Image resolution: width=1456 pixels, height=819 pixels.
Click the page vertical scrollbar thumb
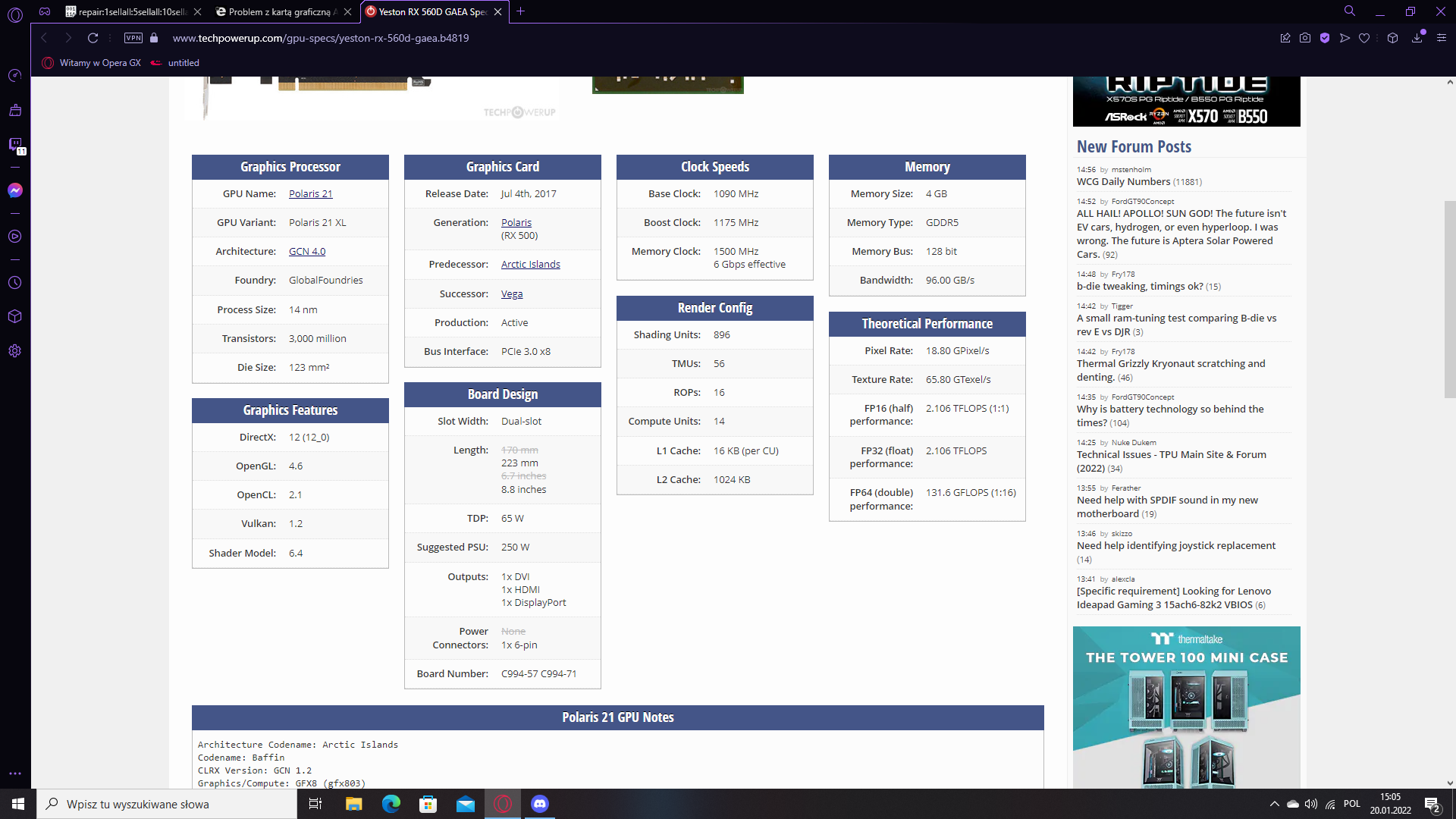tap(1449, 300)
